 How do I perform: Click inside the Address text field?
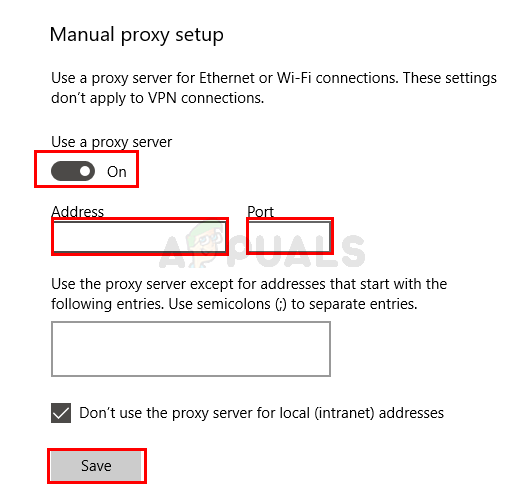140,237
